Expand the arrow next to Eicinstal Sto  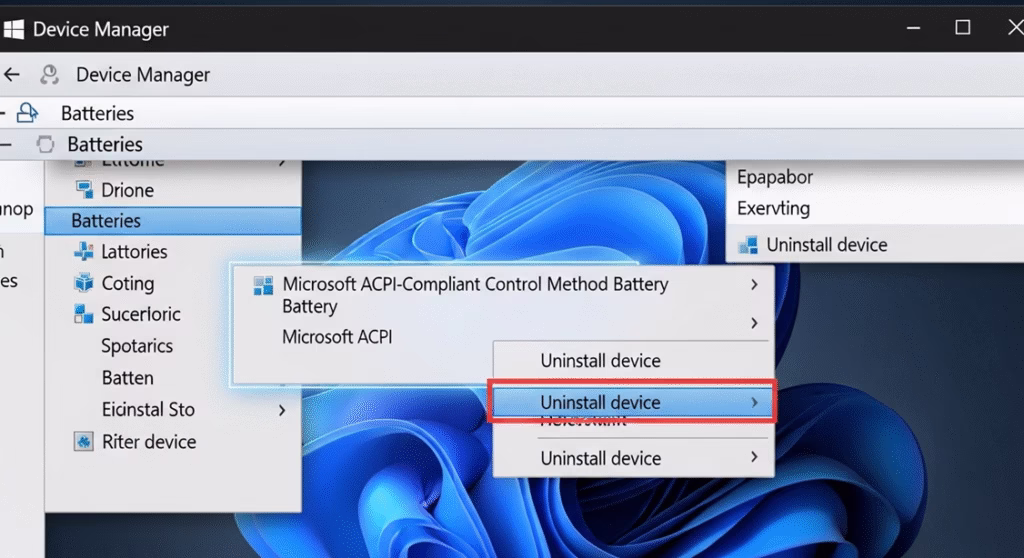pos(282,410)
